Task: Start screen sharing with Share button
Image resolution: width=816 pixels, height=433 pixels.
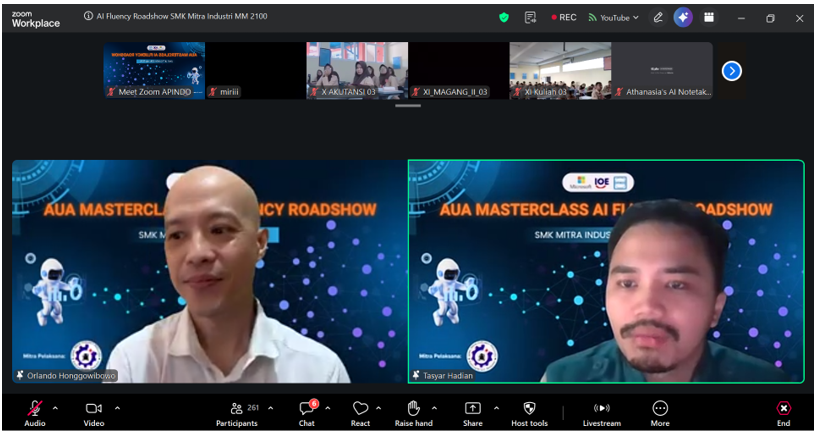Action: pos(473,413)
